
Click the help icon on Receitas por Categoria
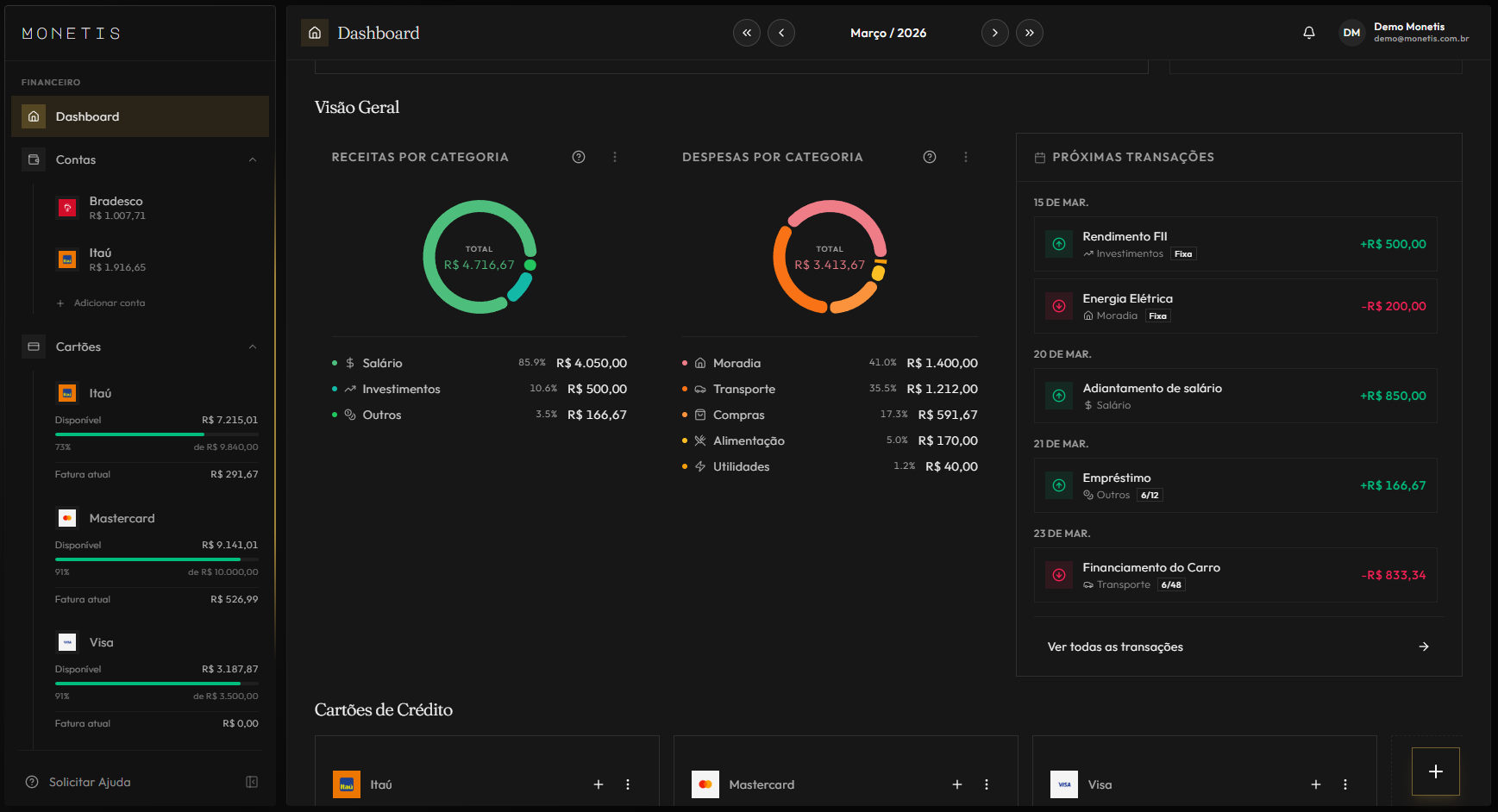(x=579, y=157)
